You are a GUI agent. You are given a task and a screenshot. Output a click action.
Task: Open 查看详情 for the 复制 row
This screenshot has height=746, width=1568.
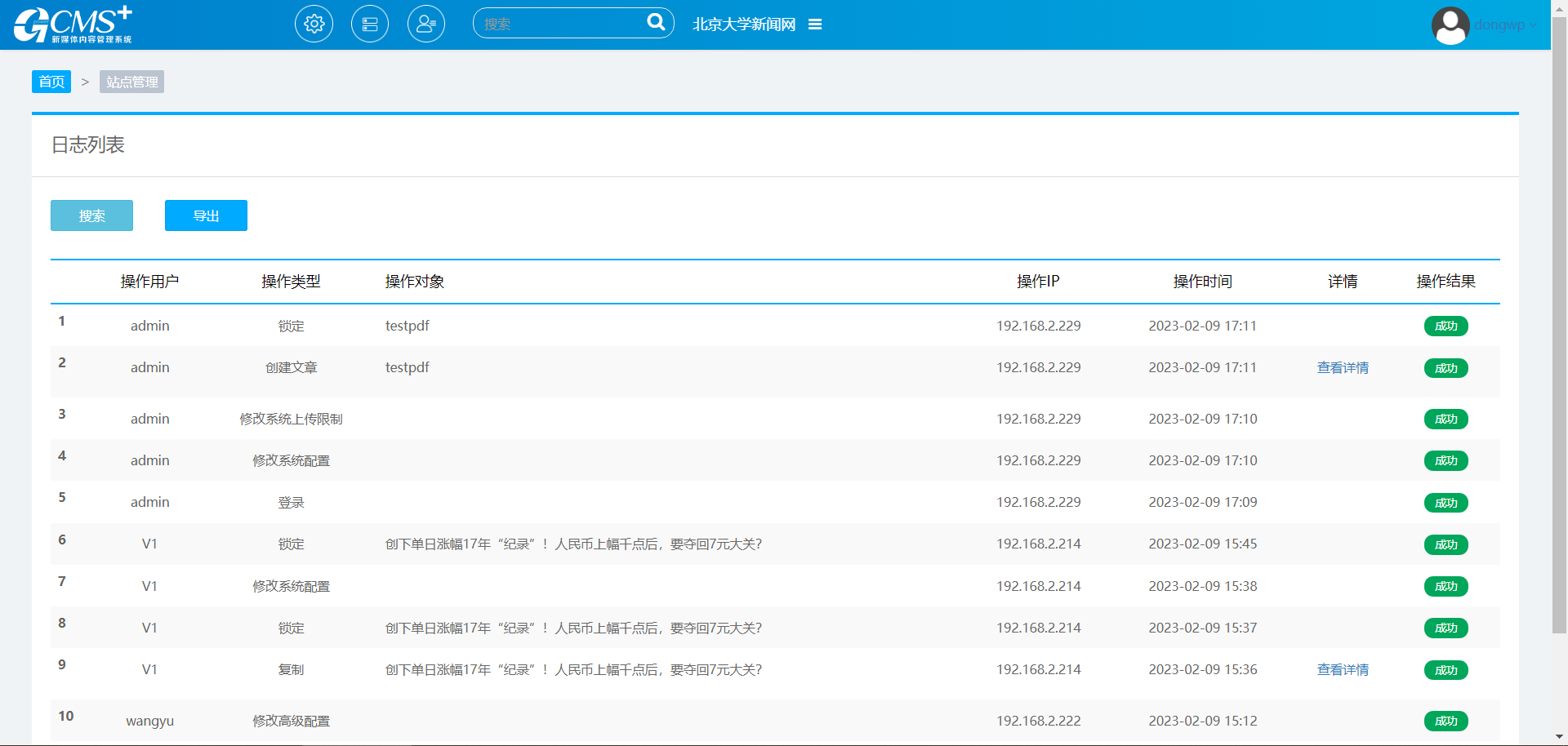1343,670
